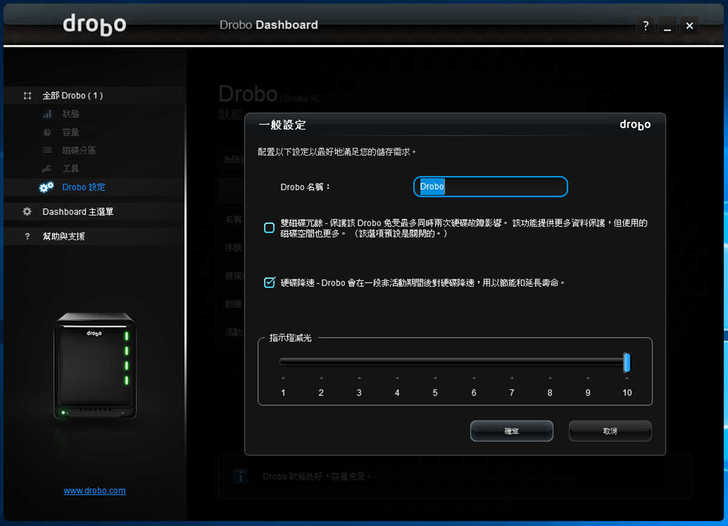Select the 磁碟分區 sidebar menu item
The image size is (728, 526).
[x=79, y=151]
